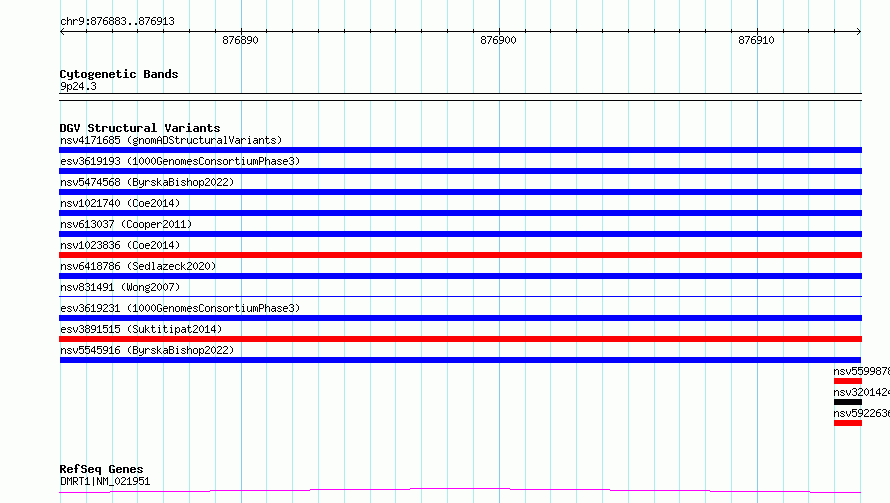Select the DGV Structural Variants track title
Viewport: 890px width, 503px height.
tap(140, 128)
